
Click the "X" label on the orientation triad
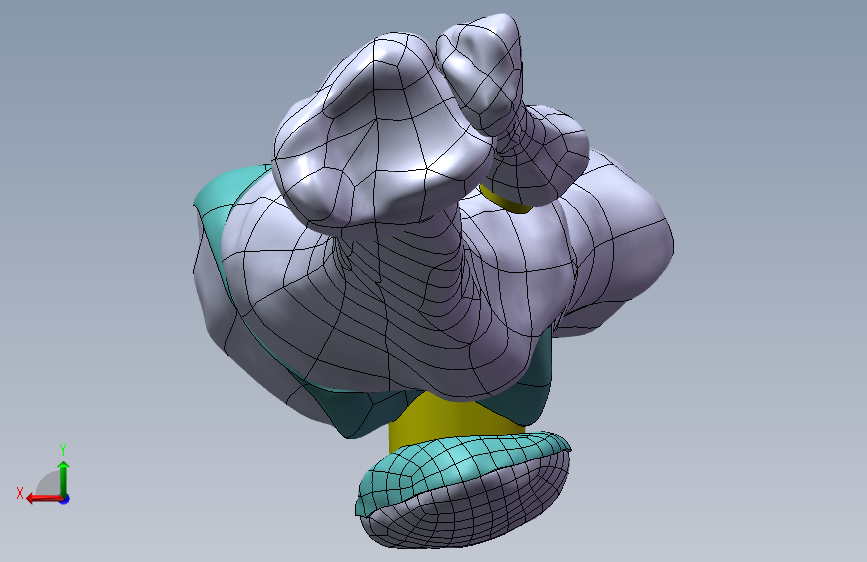click(x=20, y=493)
